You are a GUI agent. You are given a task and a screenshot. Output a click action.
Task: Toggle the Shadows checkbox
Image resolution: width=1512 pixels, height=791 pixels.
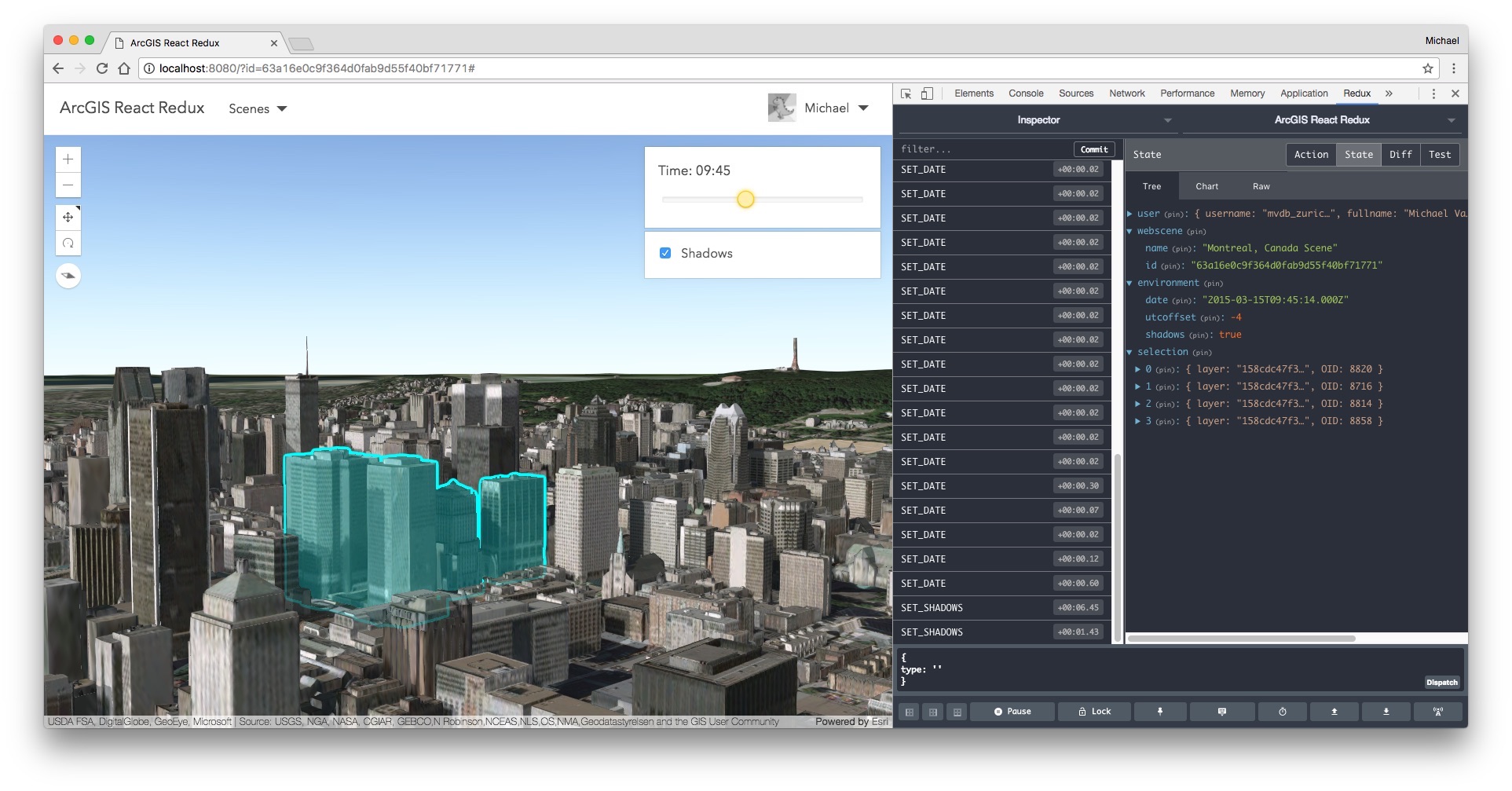click(x=665, y=253)
